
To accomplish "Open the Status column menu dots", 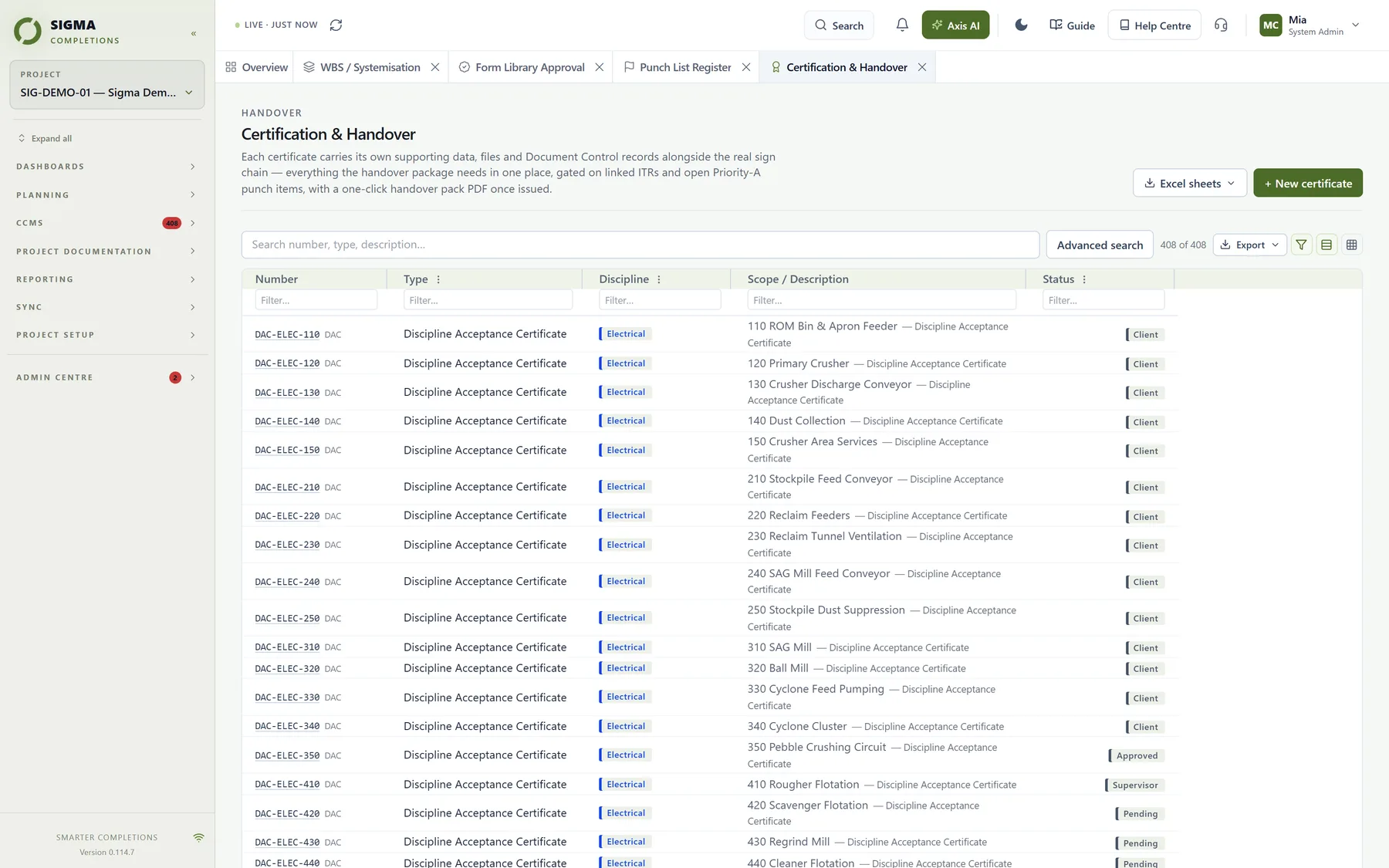I will point(1084,279).
